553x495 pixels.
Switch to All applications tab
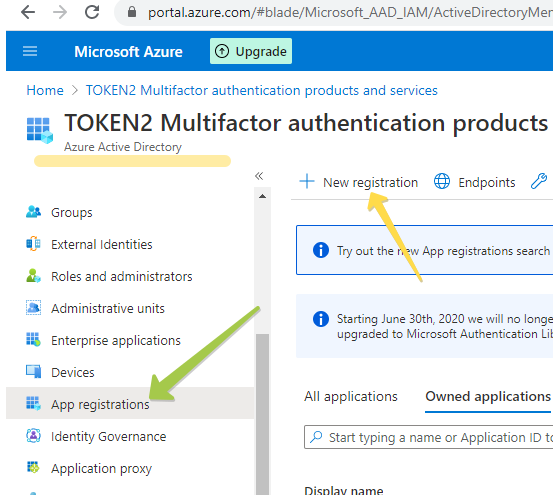click(351, 397)
